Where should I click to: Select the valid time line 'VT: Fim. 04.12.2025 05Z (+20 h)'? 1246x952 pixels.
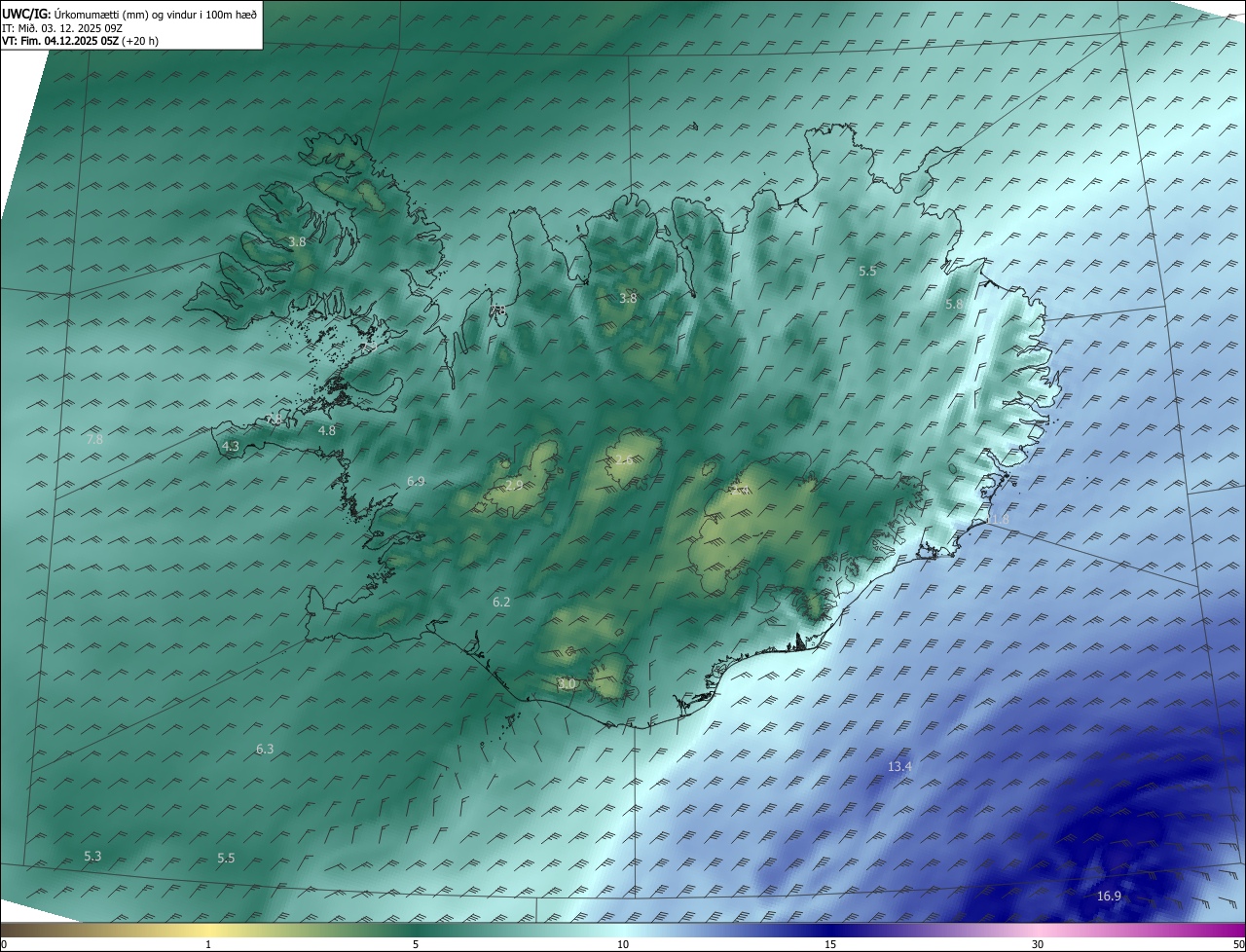point(80,41)
